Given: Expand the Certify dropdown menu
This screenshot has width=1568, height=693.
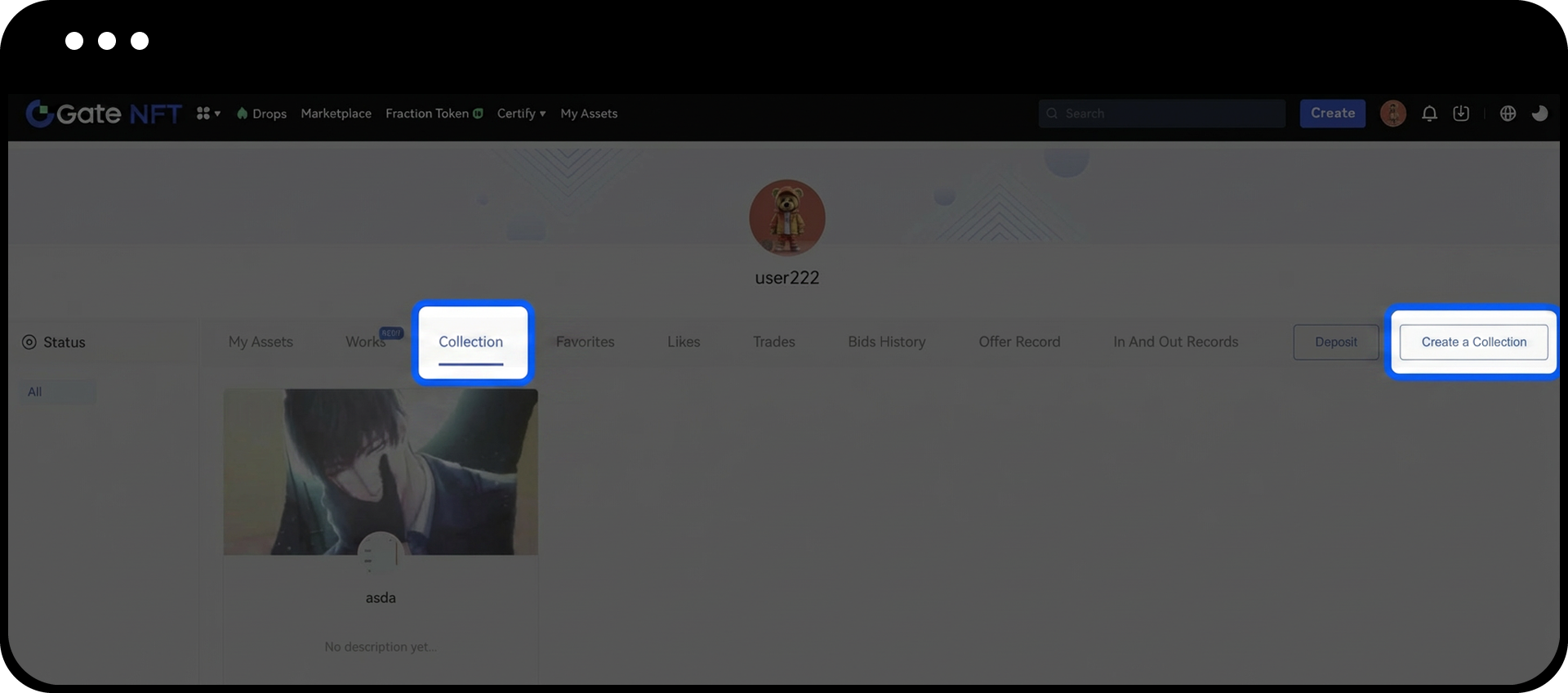Looking at the screenshot, I should [x=521, y=114].
